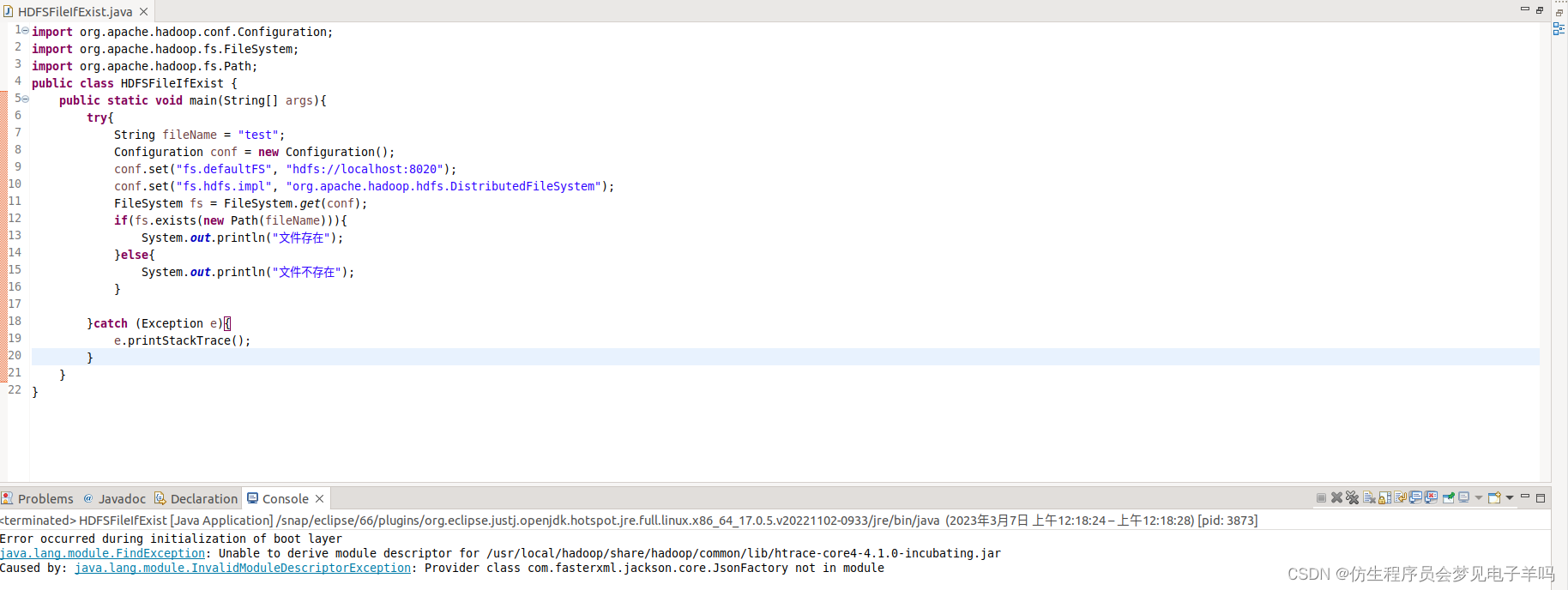Click "Error occurred during initialization of boot layer"
The width and height of the screenshot is (1568, 590).
click(171, 539)
